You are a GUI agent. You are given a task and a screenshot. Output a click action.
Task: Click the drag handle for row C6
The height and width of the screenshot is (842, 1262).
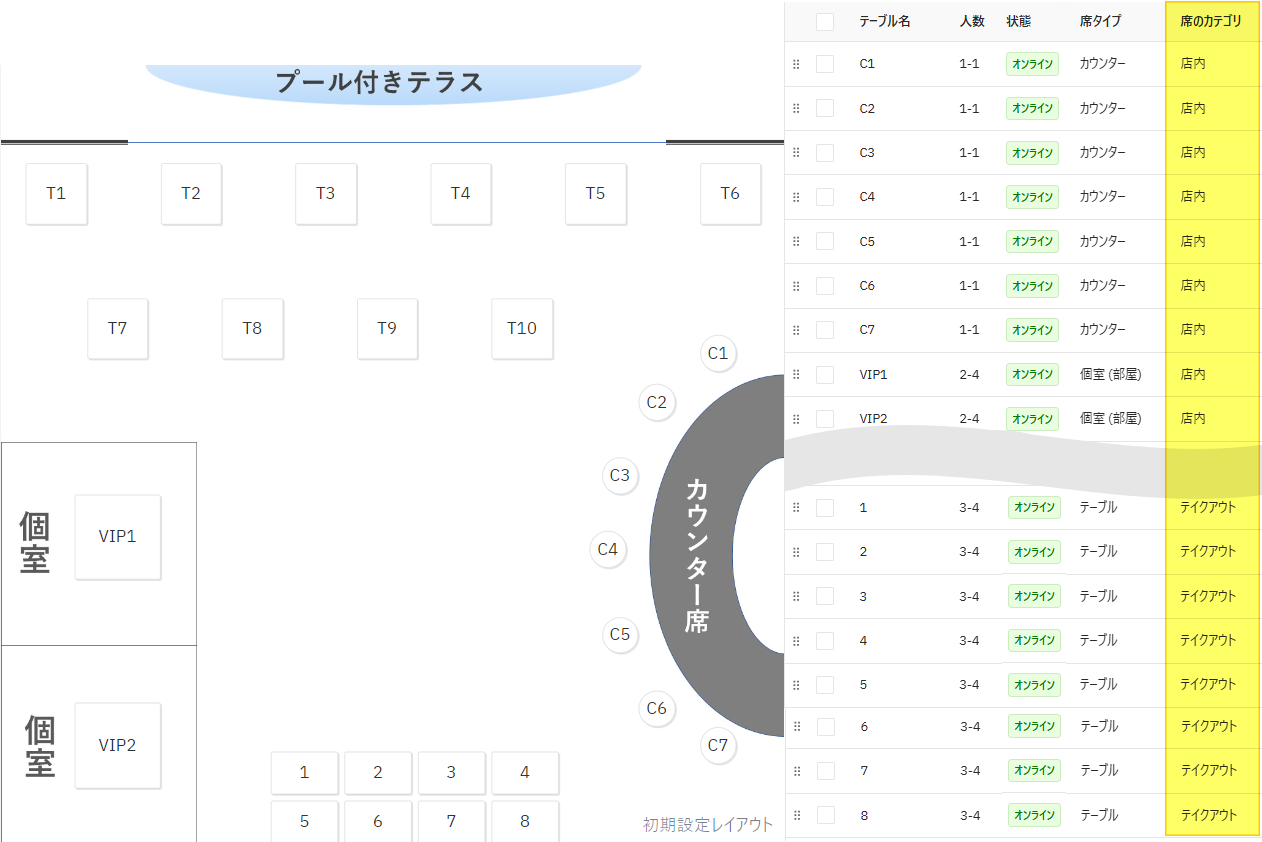[x=796, y=286]
